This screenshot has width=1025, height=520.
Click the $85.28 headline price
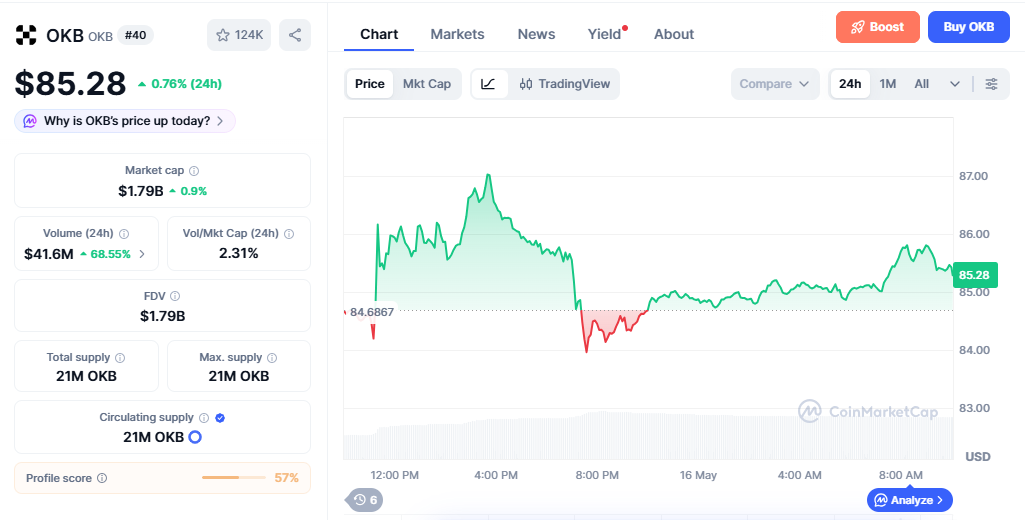click(x=71, y=84)
